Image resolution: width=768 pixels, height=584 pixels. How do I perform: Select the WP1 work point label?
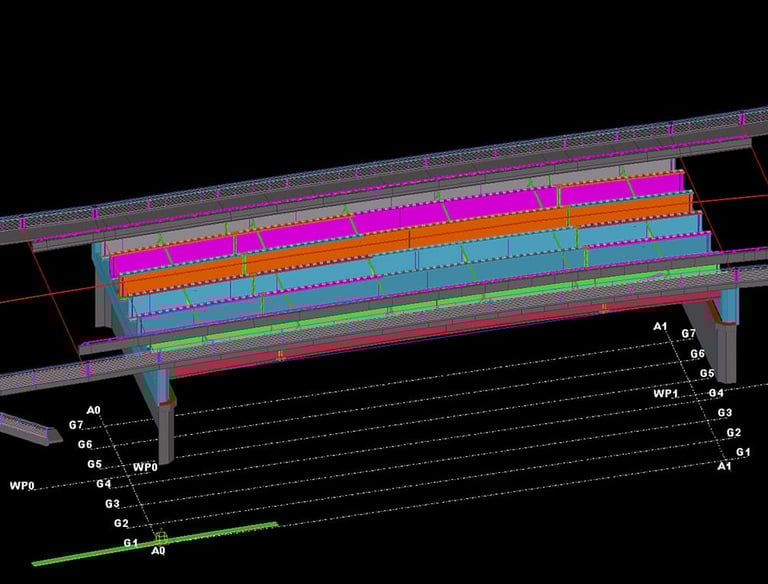(x=666, y=393)
